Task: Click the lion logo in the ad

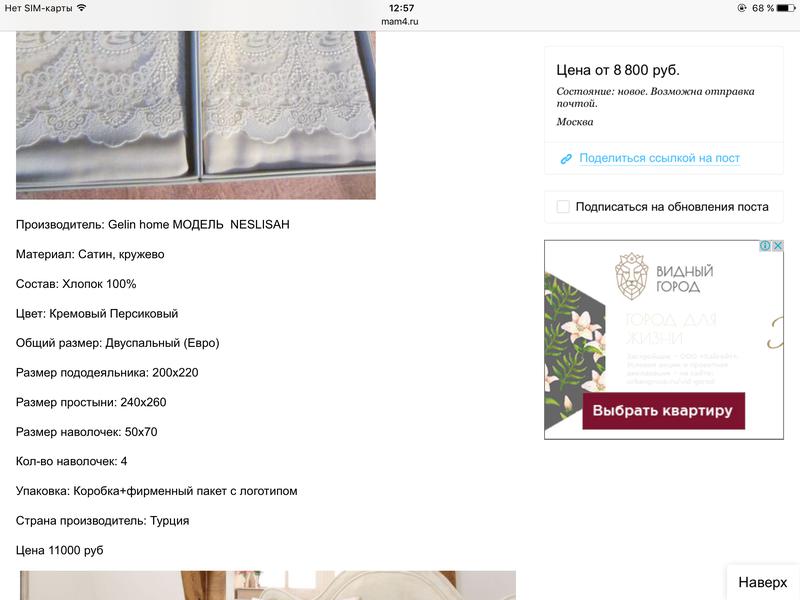Action: [x=631, y=276]
